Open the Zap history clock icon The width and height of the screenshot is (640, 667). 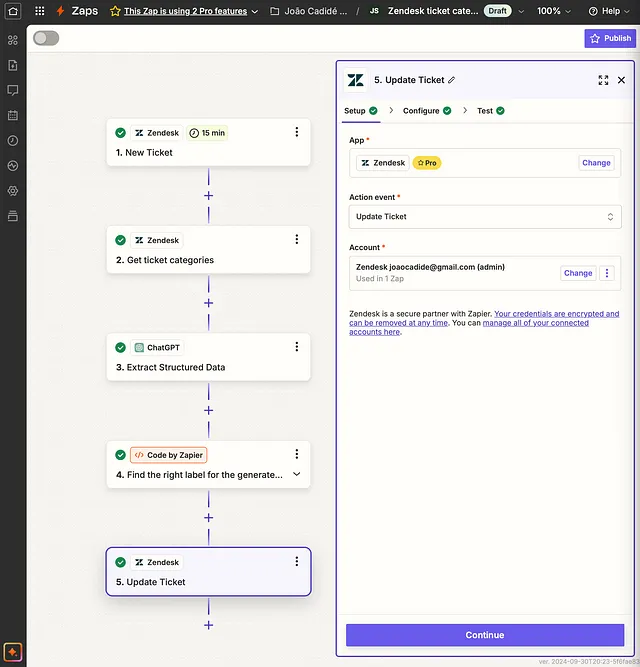pyautogui.click(x=13, y=140)
